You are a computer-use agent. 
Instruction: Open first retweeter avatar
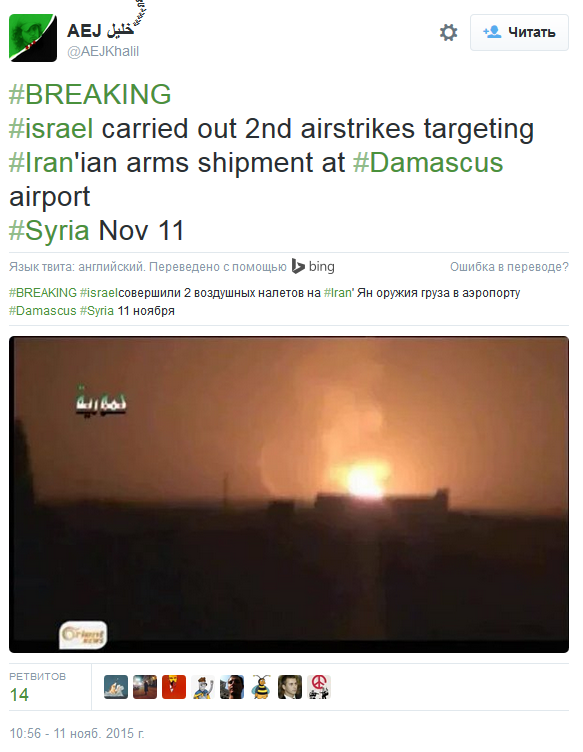(x=116, y=687)
